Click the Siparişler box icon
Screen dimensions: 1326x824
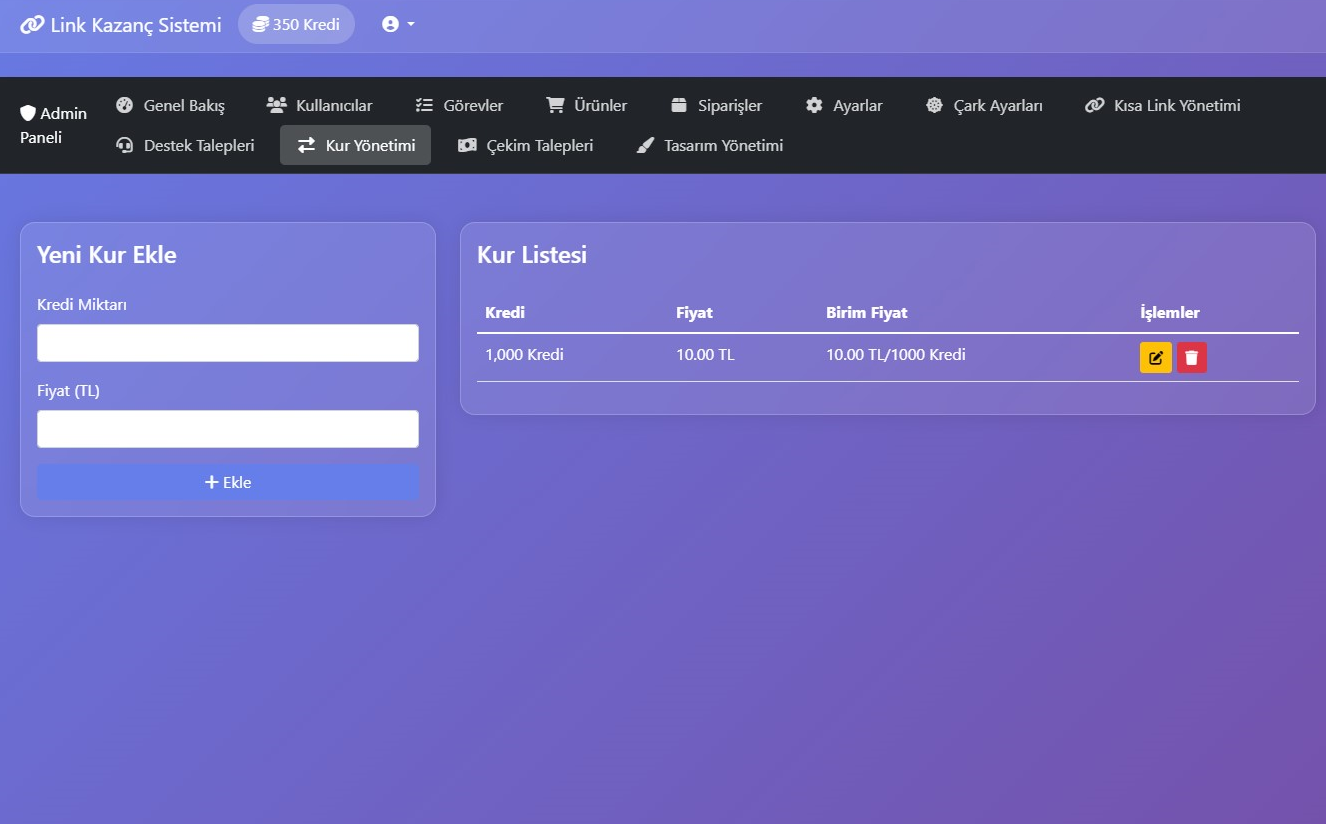tap(679, 105)
